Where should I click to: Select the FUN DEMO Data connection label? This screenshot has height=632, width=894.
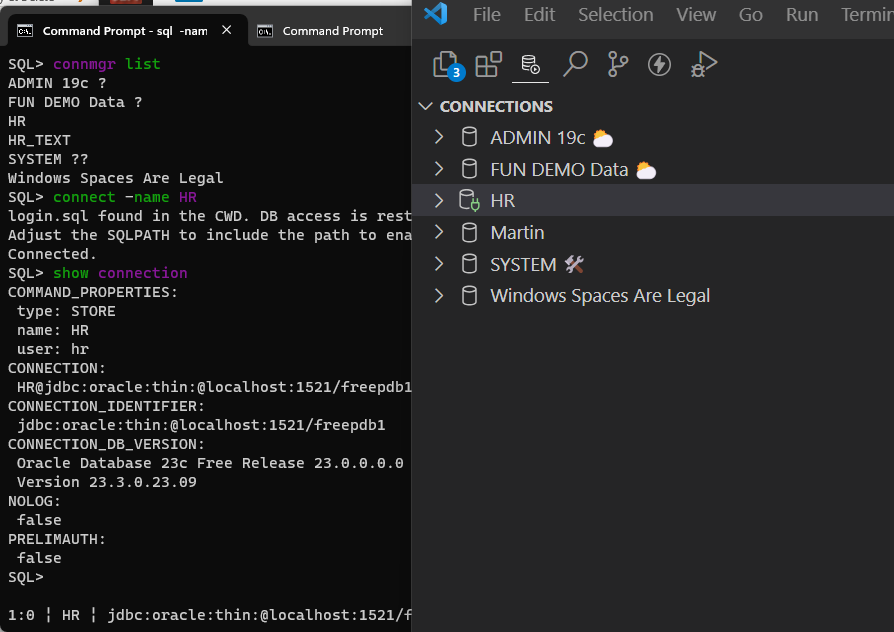pos(559,169)
